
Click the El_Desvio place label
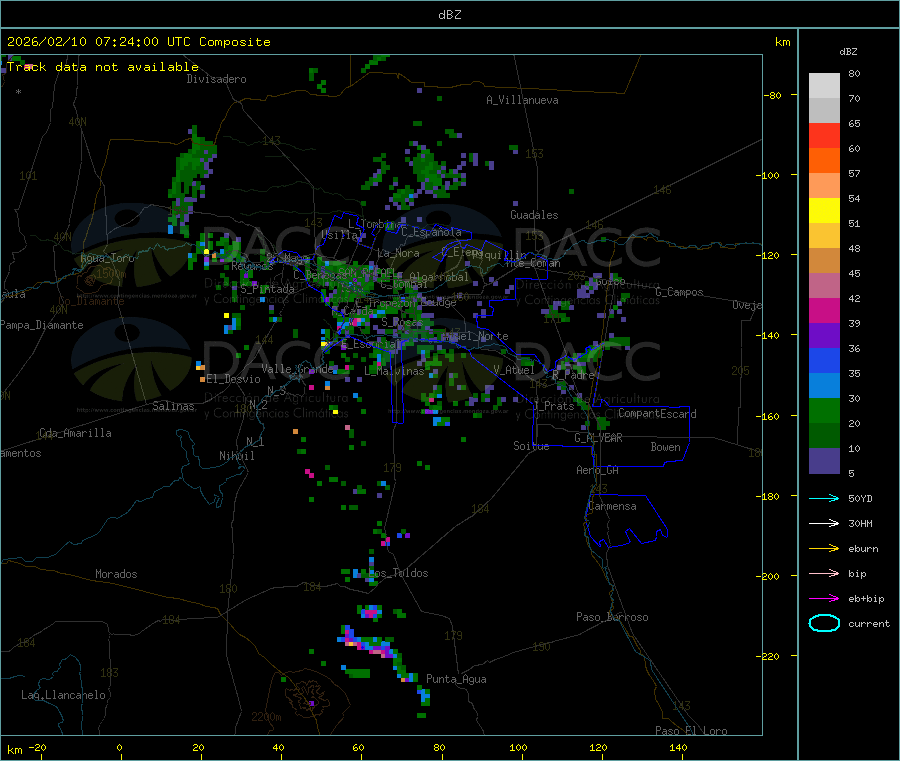(x=234, y=379)
